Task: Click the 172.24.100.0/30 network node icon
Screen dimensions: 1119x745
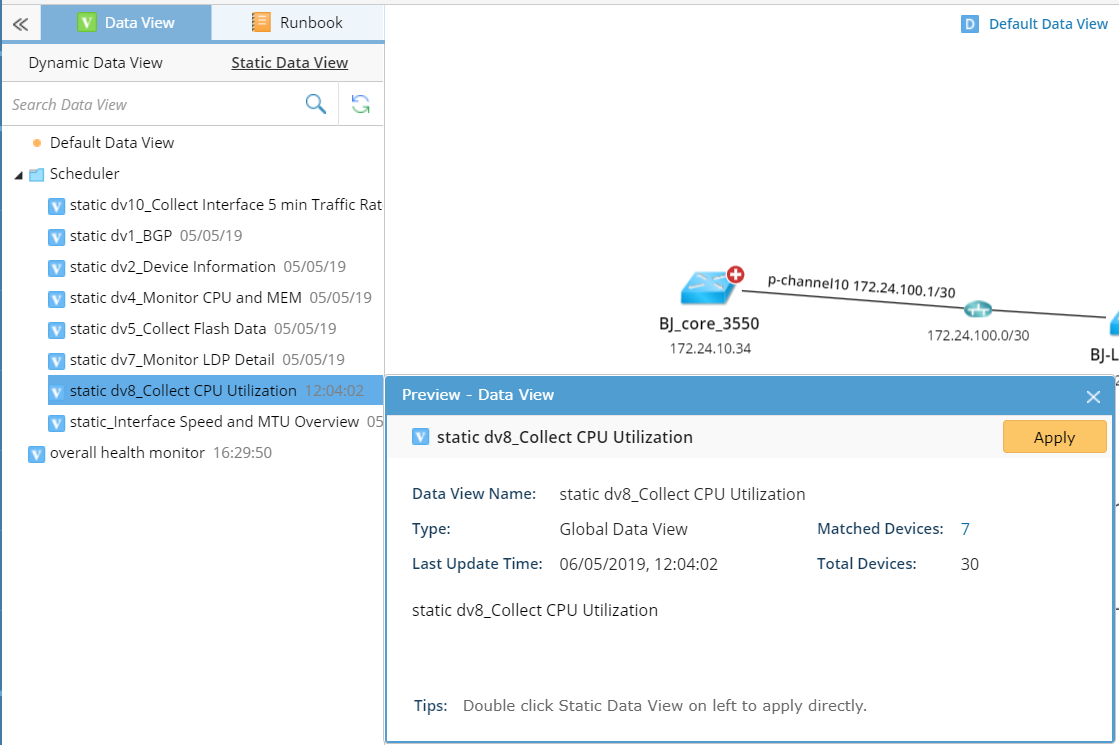Action: 978,309
